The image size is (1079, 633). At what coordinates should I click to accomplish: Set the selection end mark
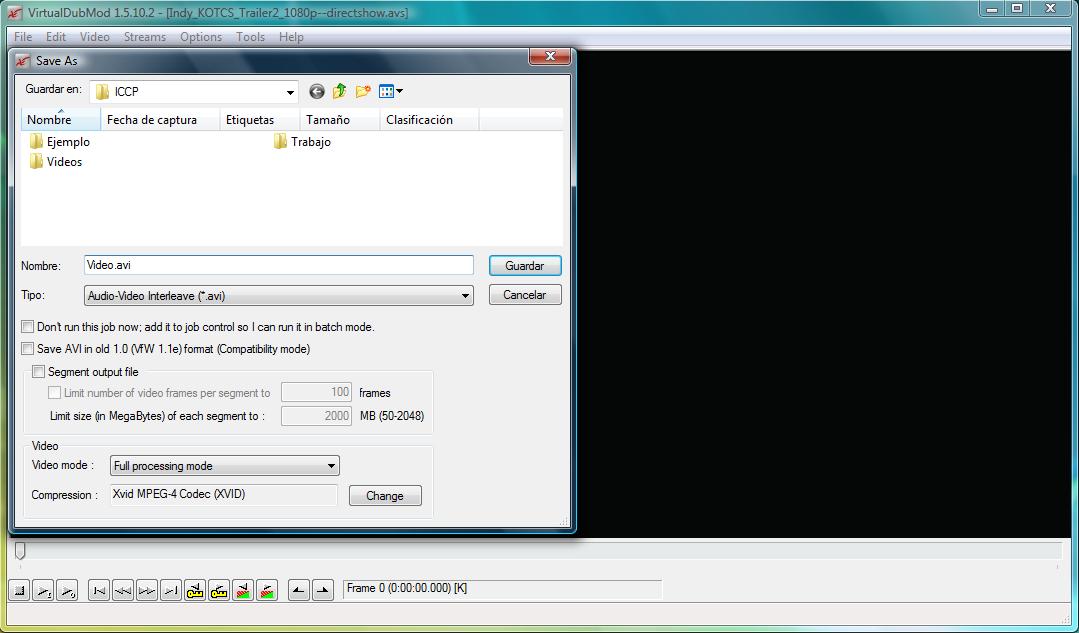323,590
